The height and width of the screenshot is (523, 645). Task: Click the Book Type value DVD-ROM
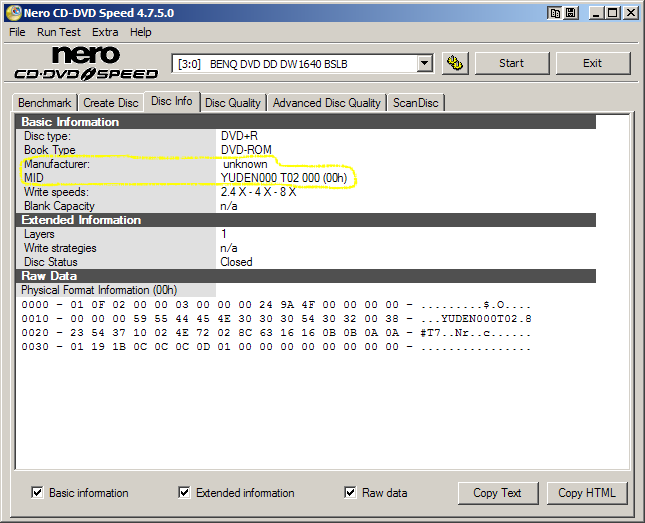[246, 150]
